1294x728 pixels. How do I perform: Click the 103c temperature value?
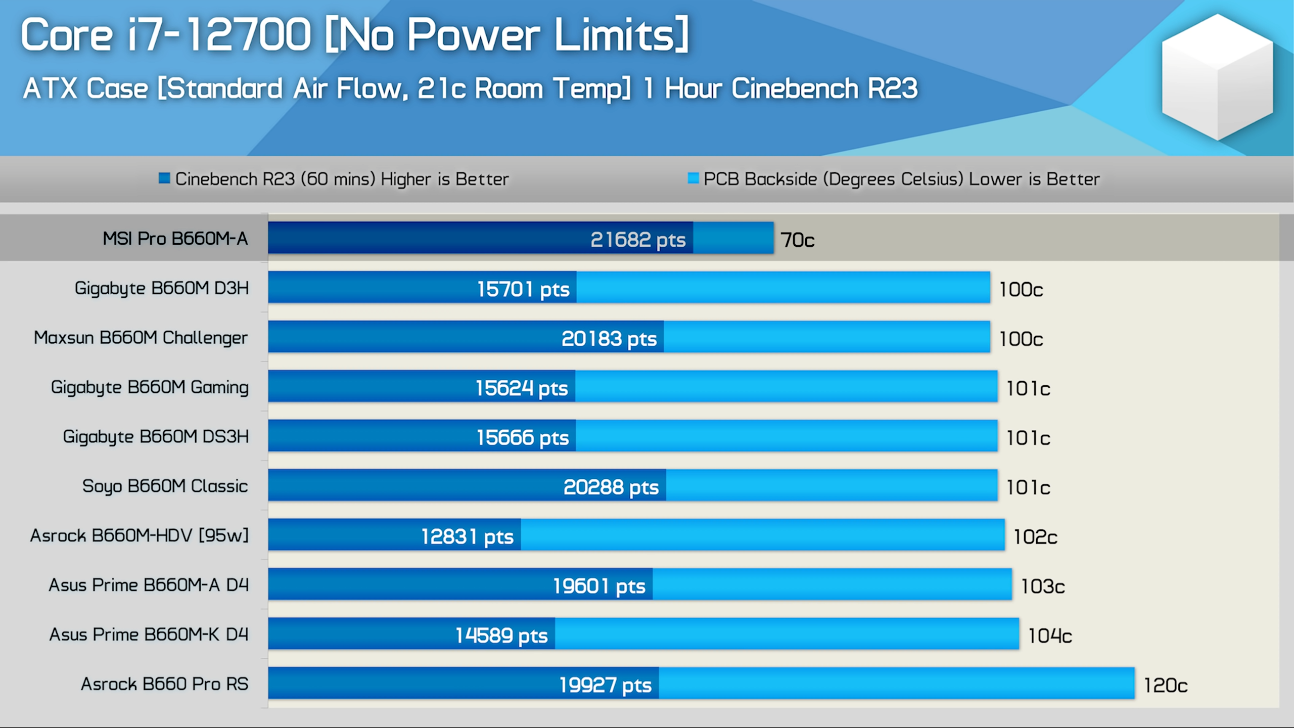tap(1042, 587)
